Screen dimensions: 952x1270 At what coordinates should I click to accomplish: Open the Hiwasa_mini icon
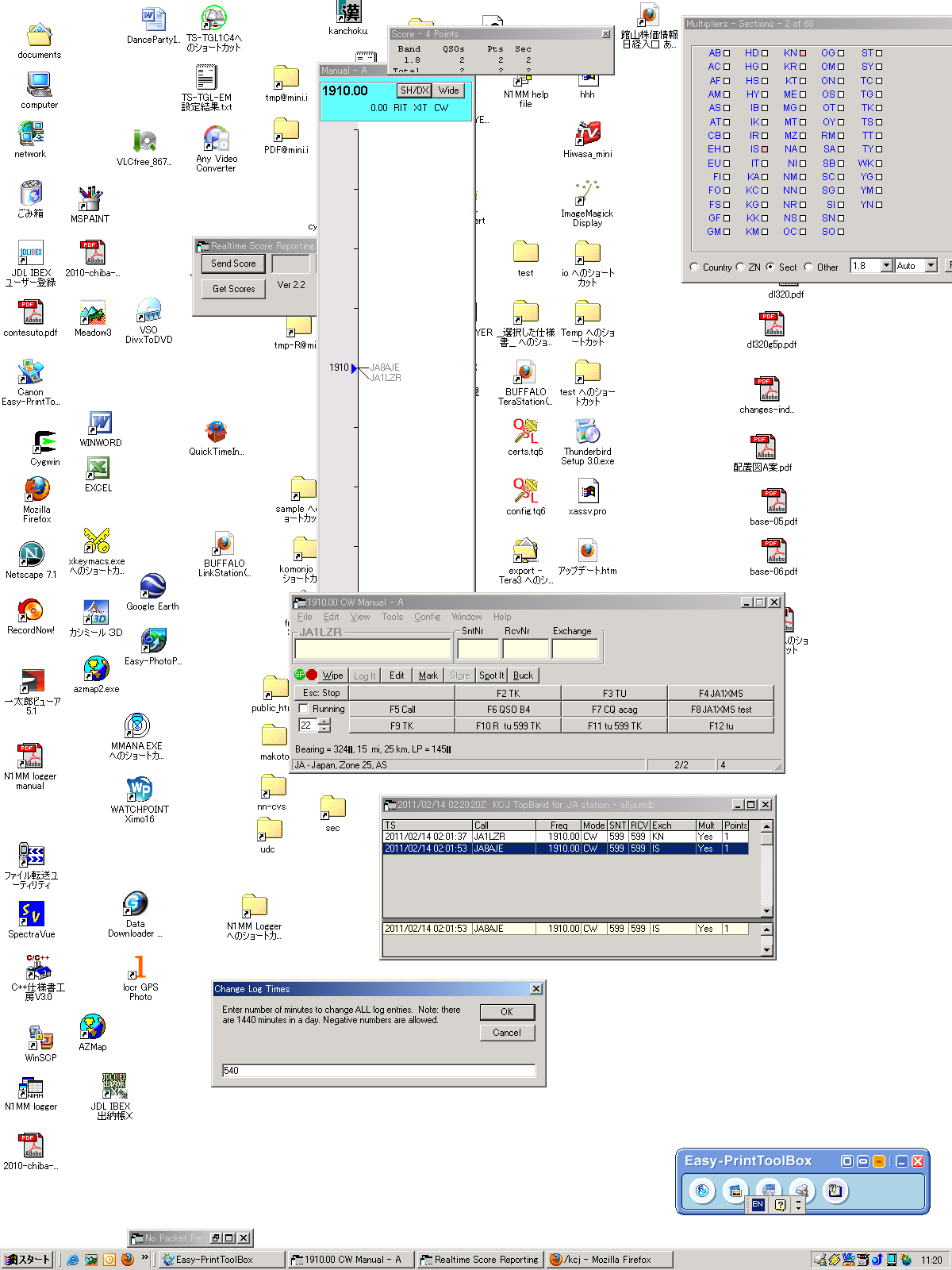click(588, 134)
